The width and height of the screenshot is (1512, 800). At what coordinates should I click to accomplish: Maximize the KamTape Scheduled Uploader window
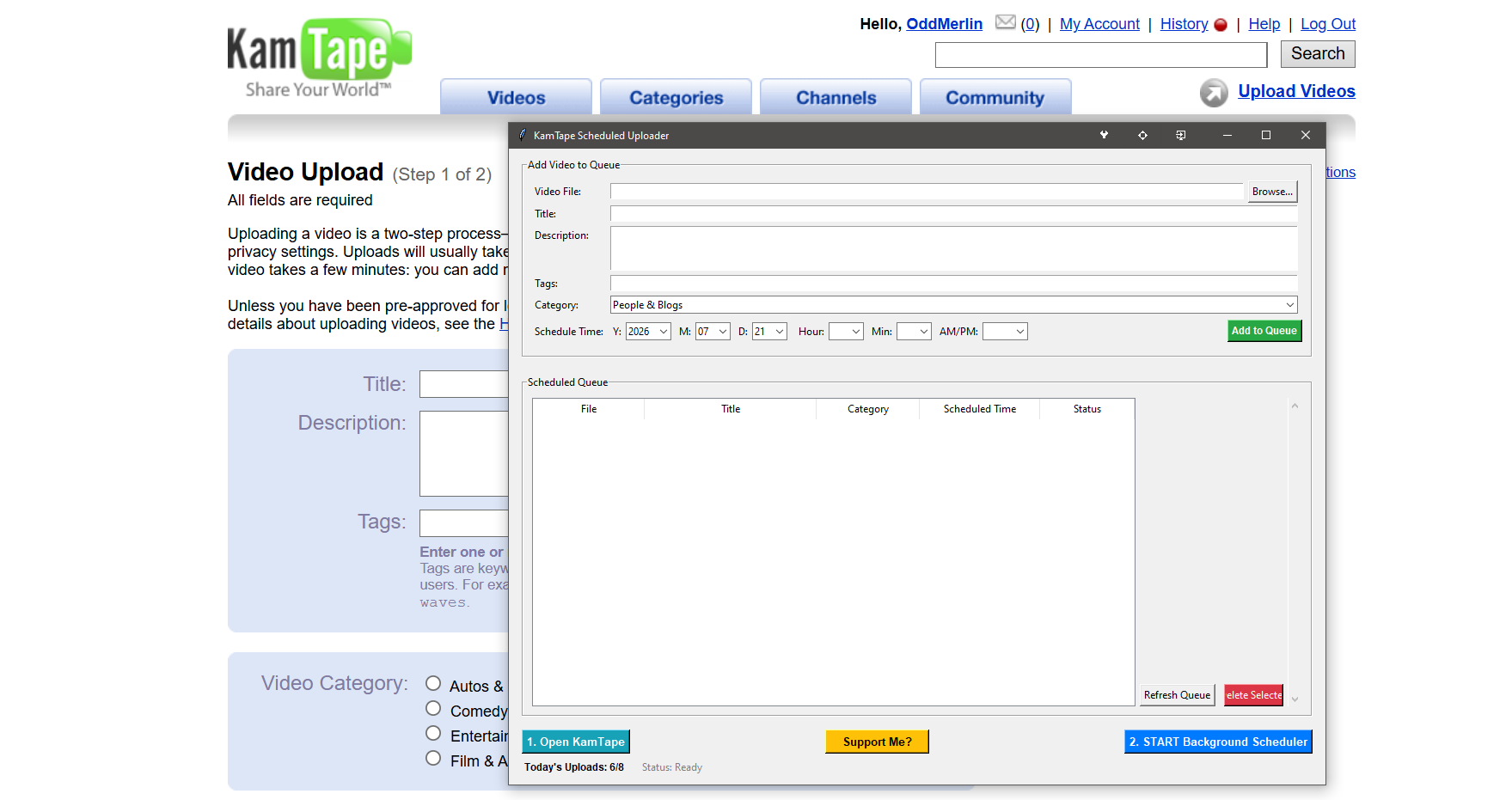pos(1266,135)
